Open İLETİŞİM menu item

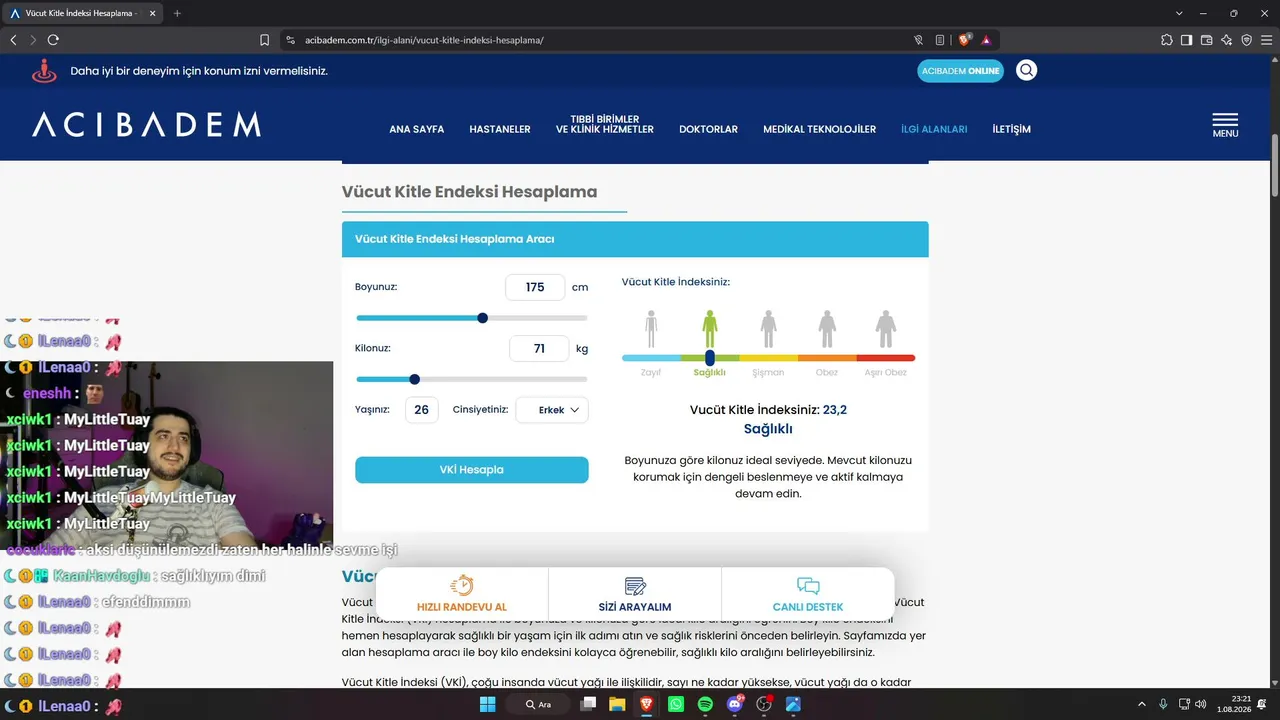1011,129
